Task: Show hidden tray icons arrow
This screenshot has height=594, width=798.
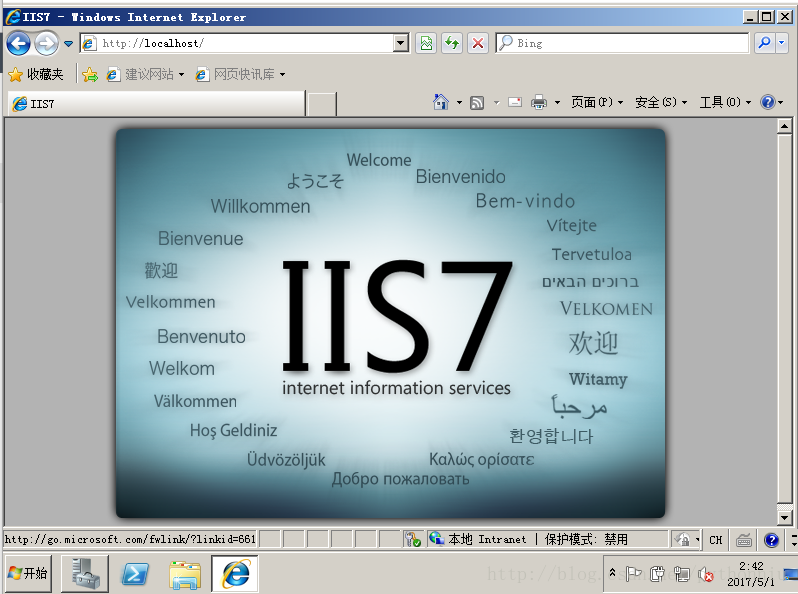Action: coord(613,573)
